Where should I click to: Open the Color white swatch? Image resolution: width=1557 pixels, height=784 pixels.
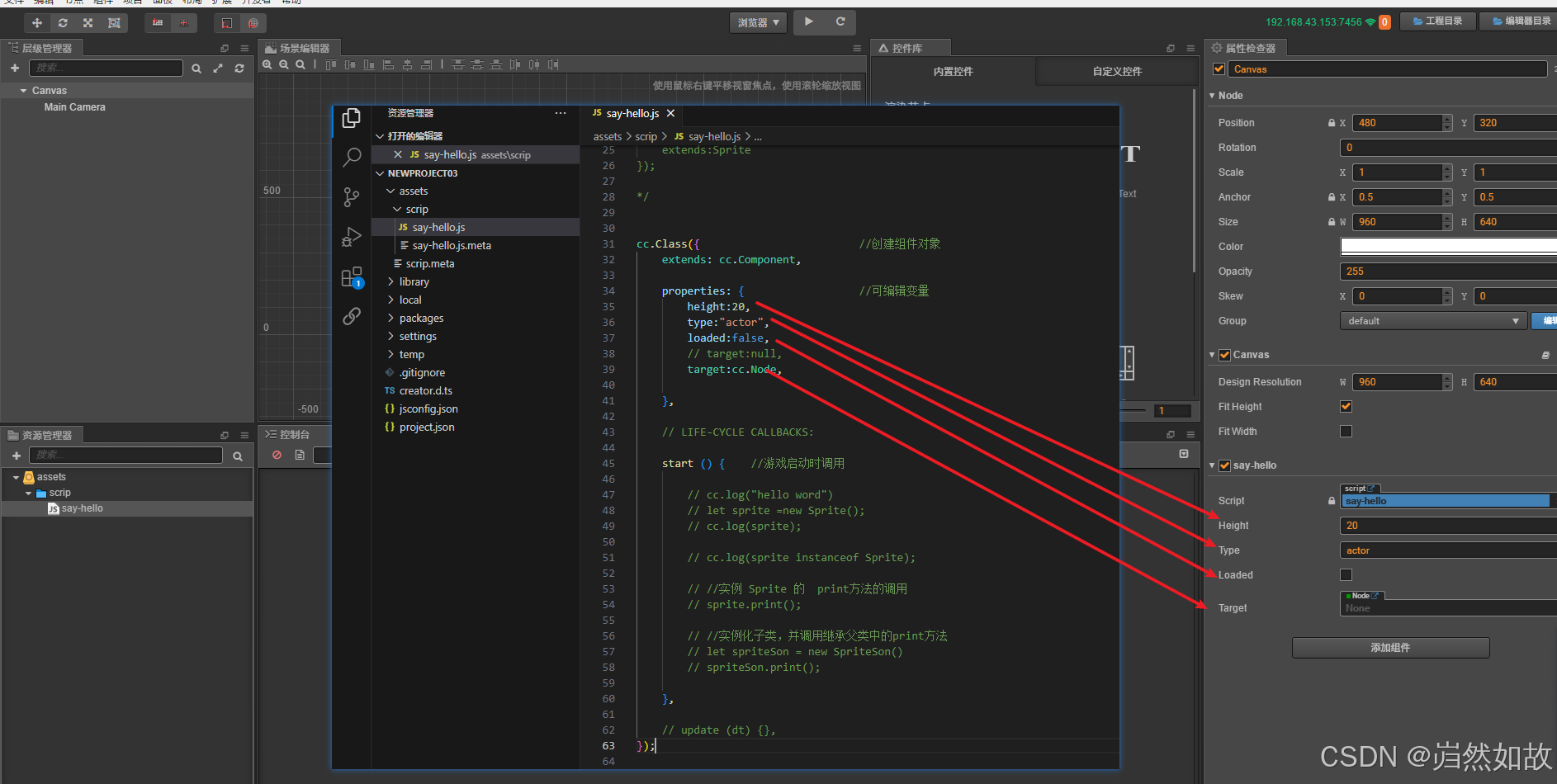(x=1448, y=246)
